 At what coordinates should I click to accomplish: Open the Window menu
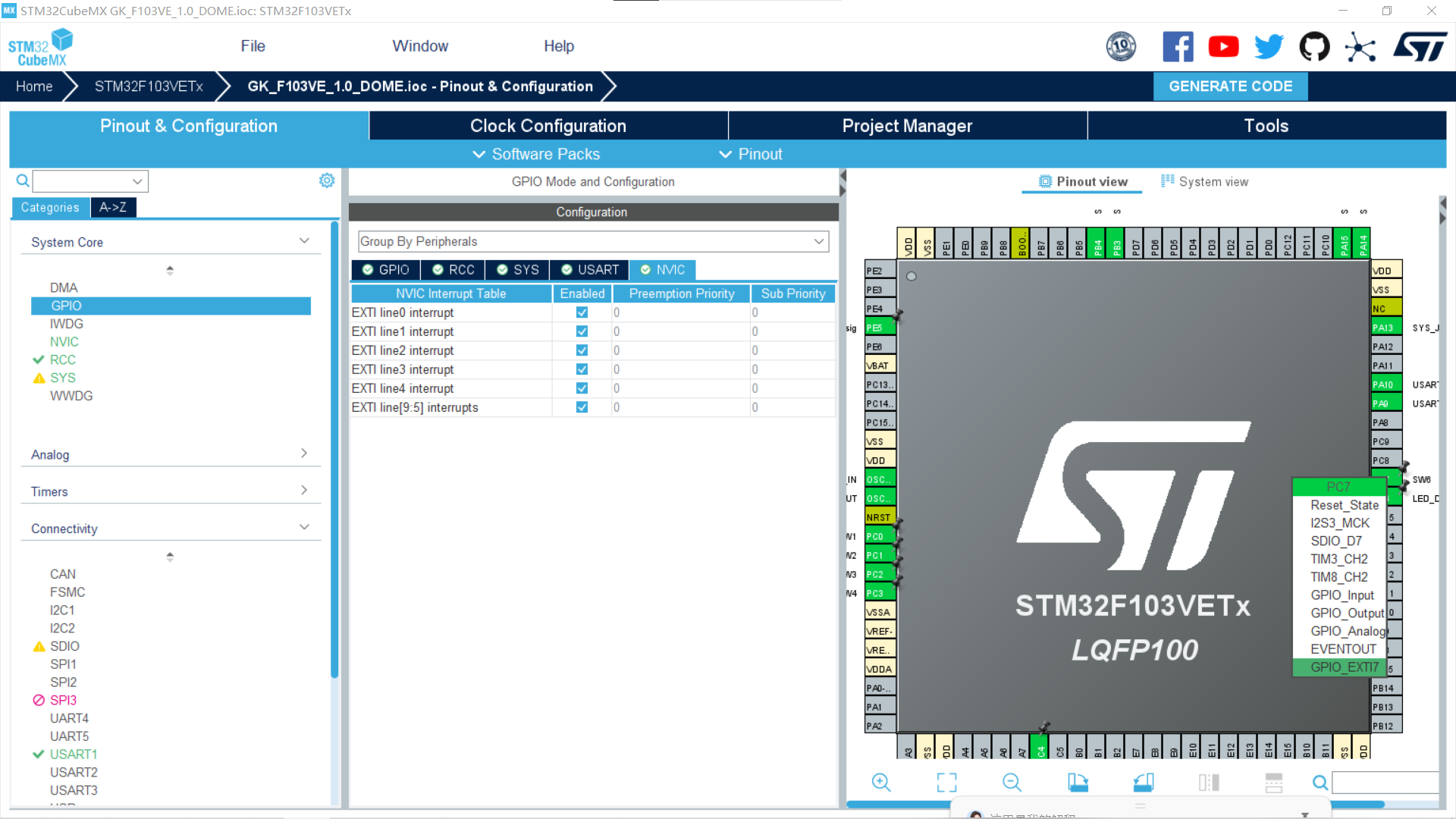420,45
